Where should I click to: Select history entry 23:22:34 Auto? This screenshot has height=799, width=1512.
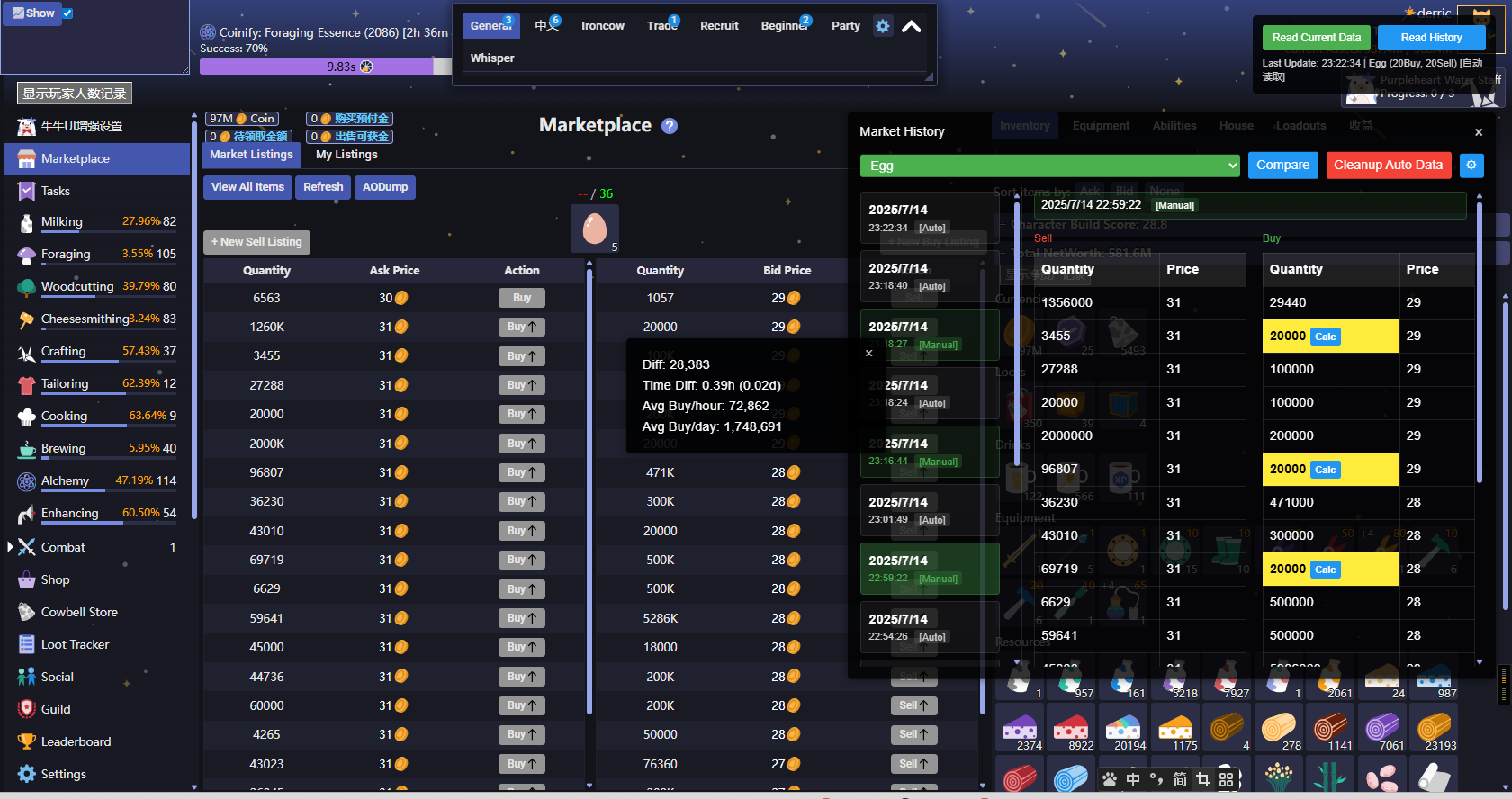click(x=930, y=218)
